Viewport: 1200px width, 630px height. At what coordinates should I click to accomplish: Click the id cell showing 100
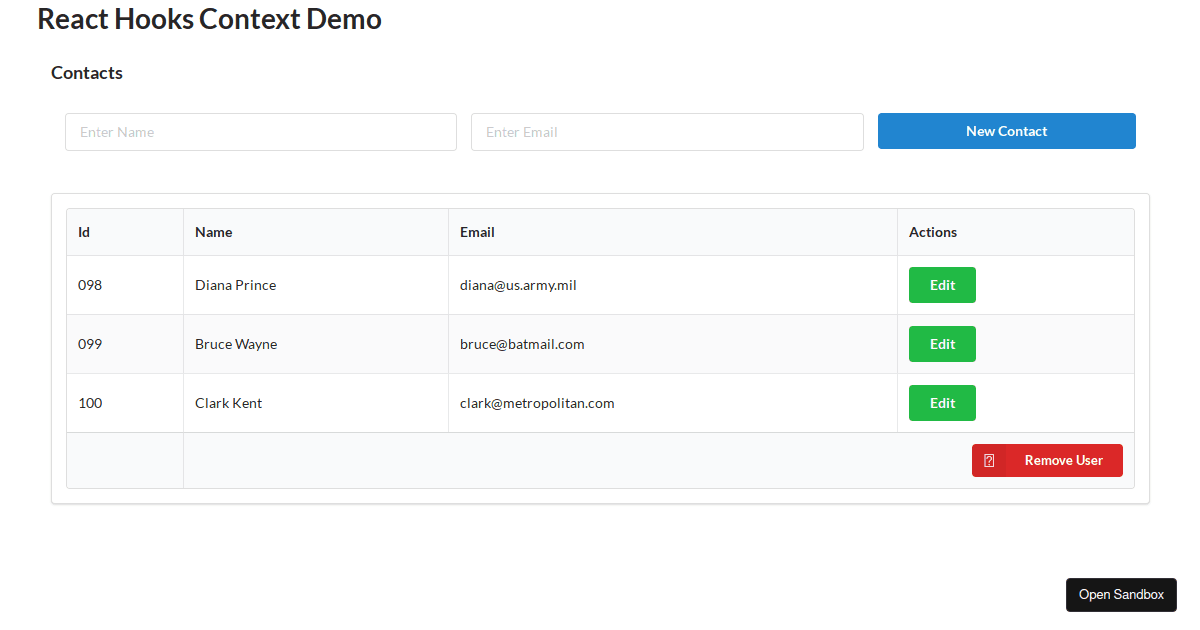click(90, 403)
